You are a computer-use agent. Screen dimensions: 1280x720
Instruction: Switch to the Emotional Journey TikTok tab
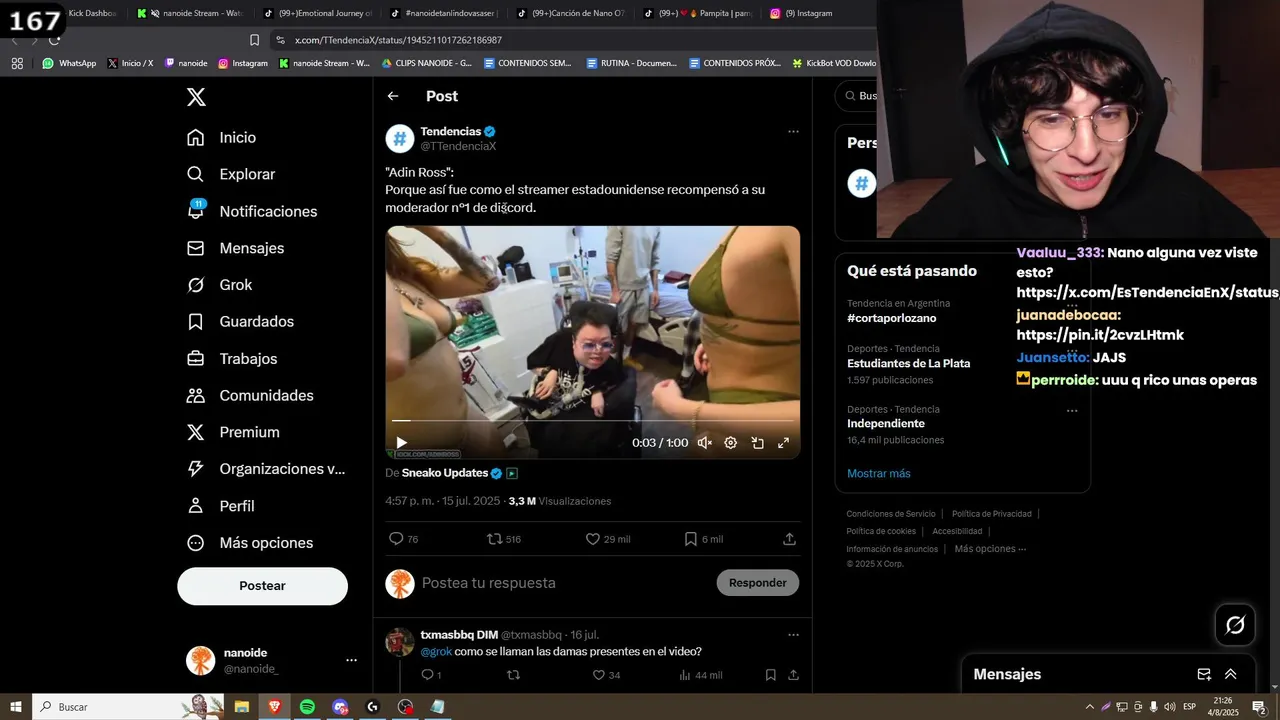click(318, 13)
